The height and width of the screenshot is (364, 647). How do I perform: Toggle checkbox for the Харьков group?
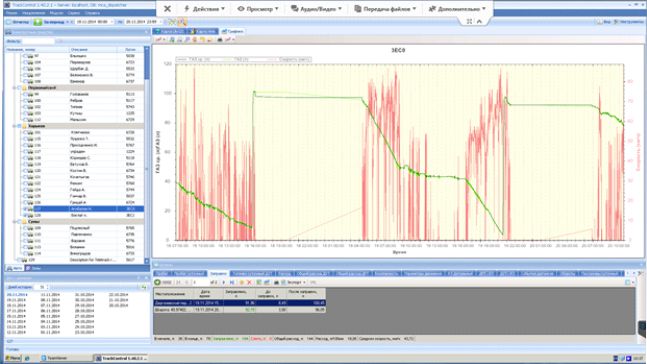[x=19, y=126]
